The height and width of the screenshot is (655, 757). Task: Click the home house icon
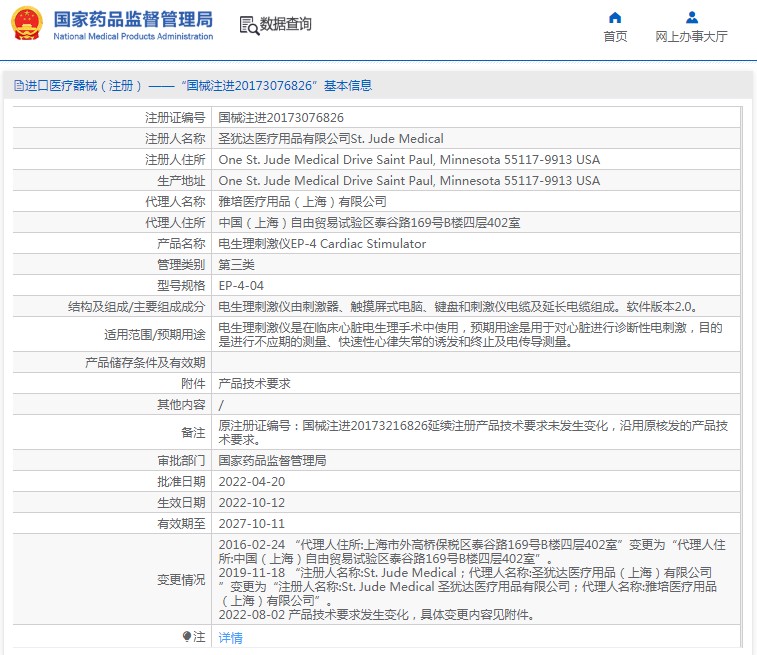coord(615,18)
